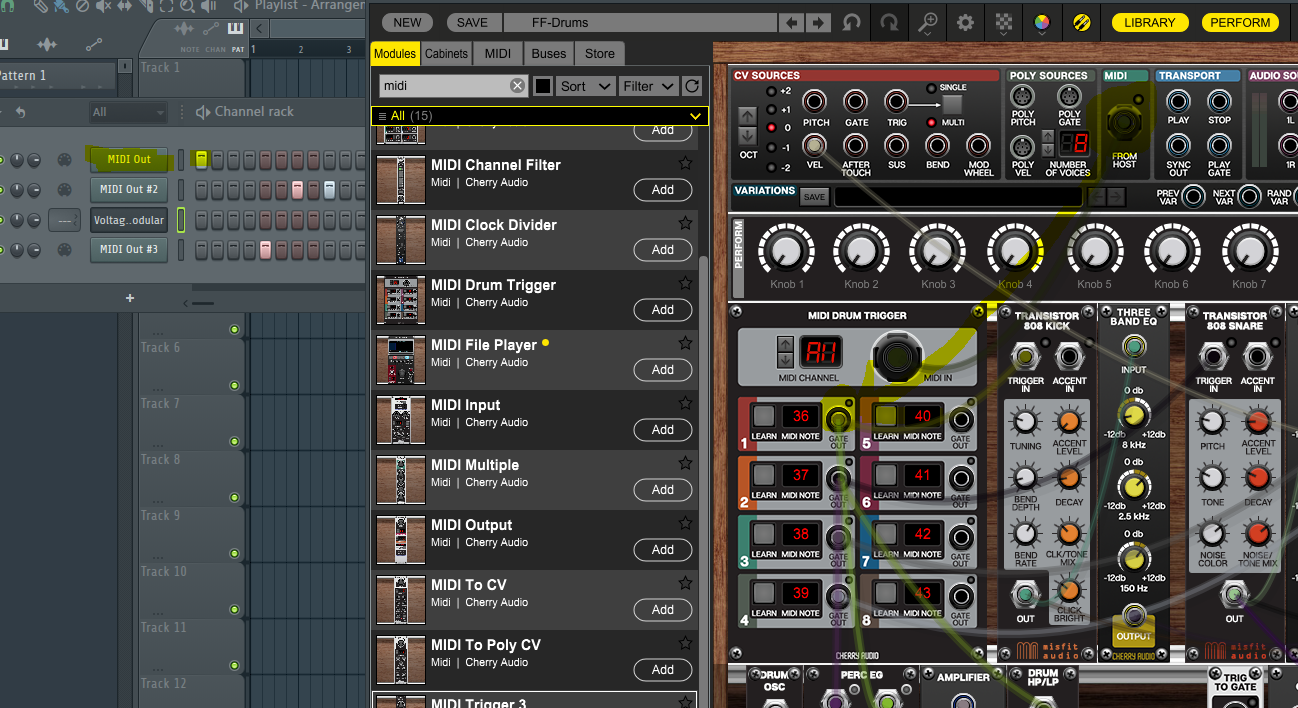
Task: Click the PAT piano icon in Playlist
Action: (x=237, y=28)
